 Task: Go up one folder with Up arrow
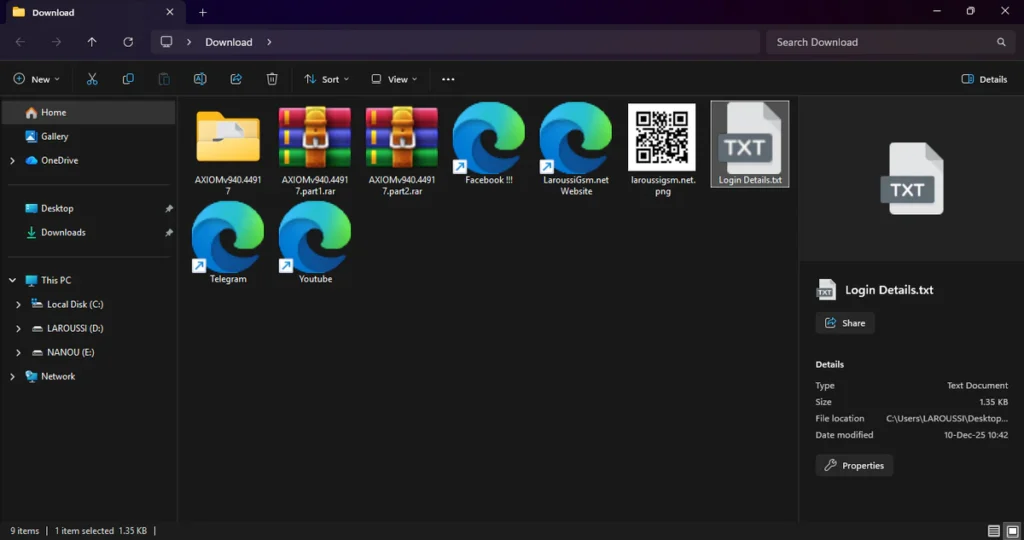[92, 42]
